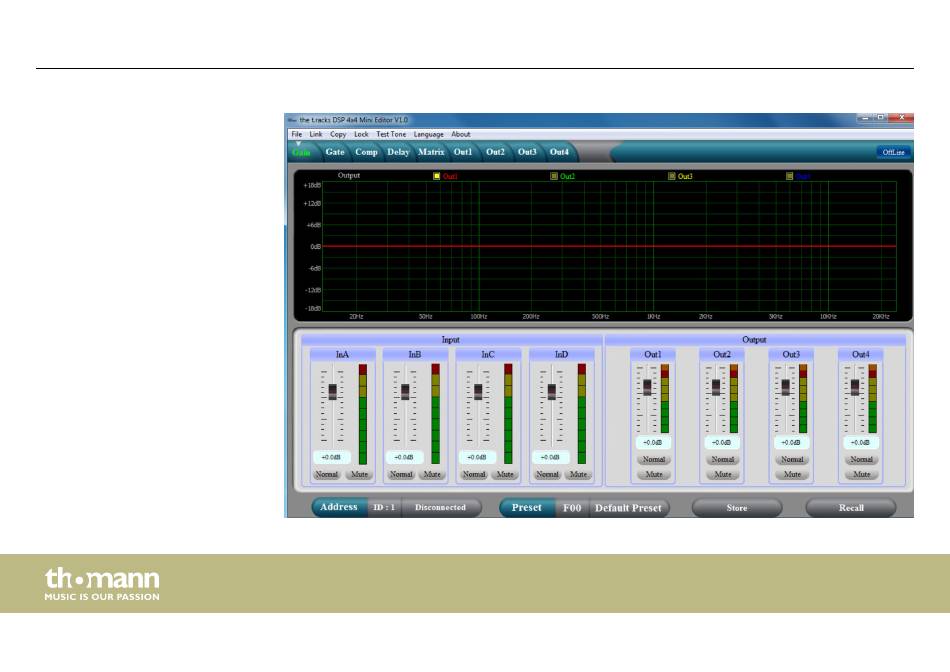The height and width of the screenshot is (672, 950).
Task: Click the Out2 gain fader knob
Action: pyautogui.click(x=716, y=387)
